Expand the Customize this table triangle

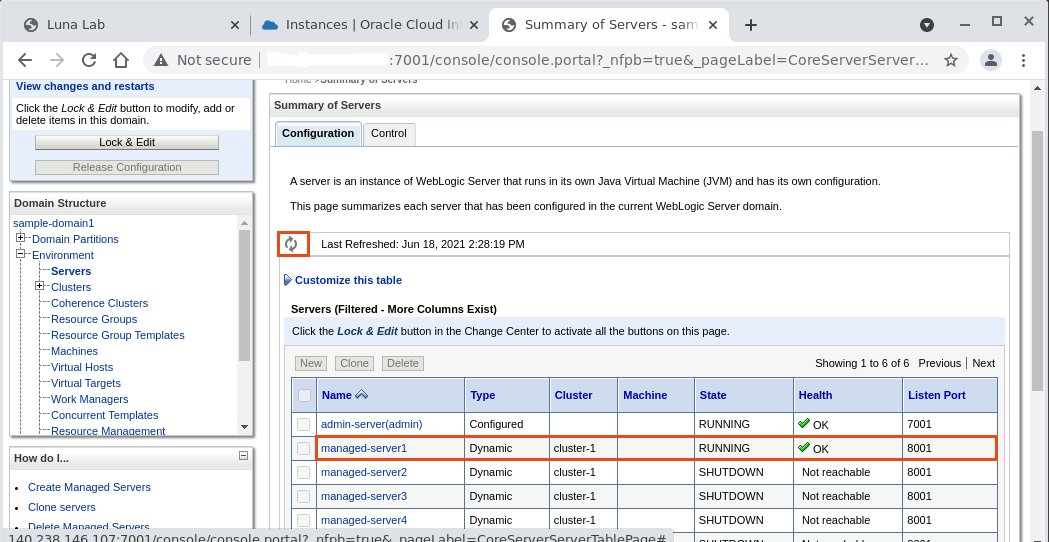tap(288, 280)
